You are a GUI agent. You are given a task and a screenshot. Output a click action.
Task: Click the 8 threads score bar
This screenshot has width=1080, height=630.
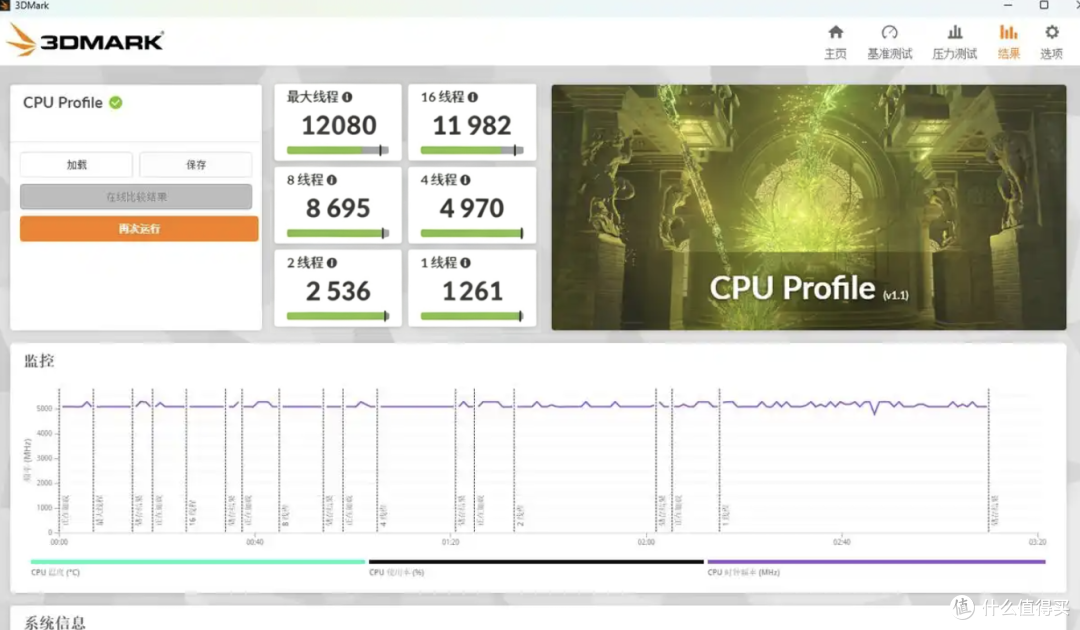pyautogui.click(x=338, y=233)
